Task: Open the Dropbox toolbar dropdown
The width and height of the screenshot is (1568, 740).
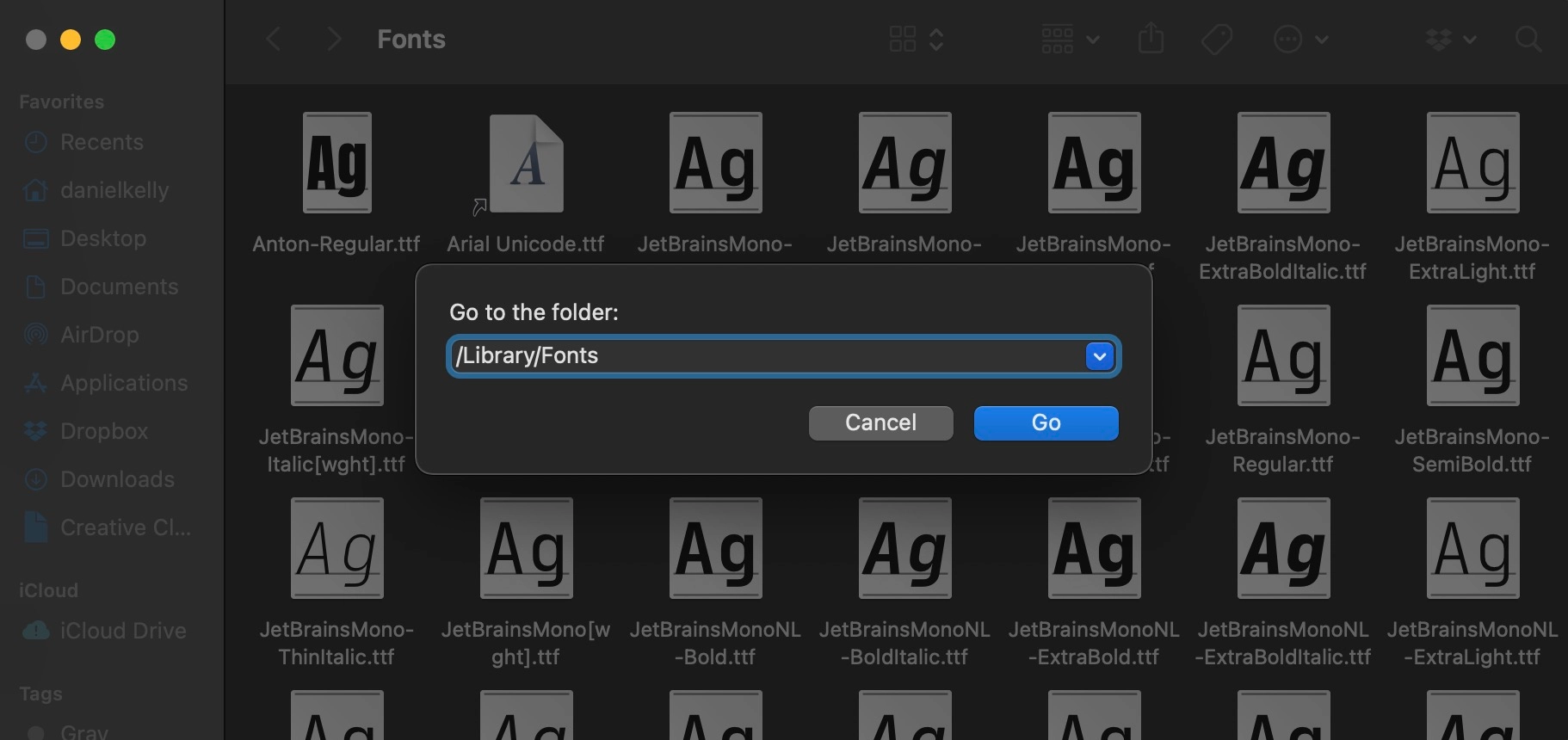Action: (1451, 39)
